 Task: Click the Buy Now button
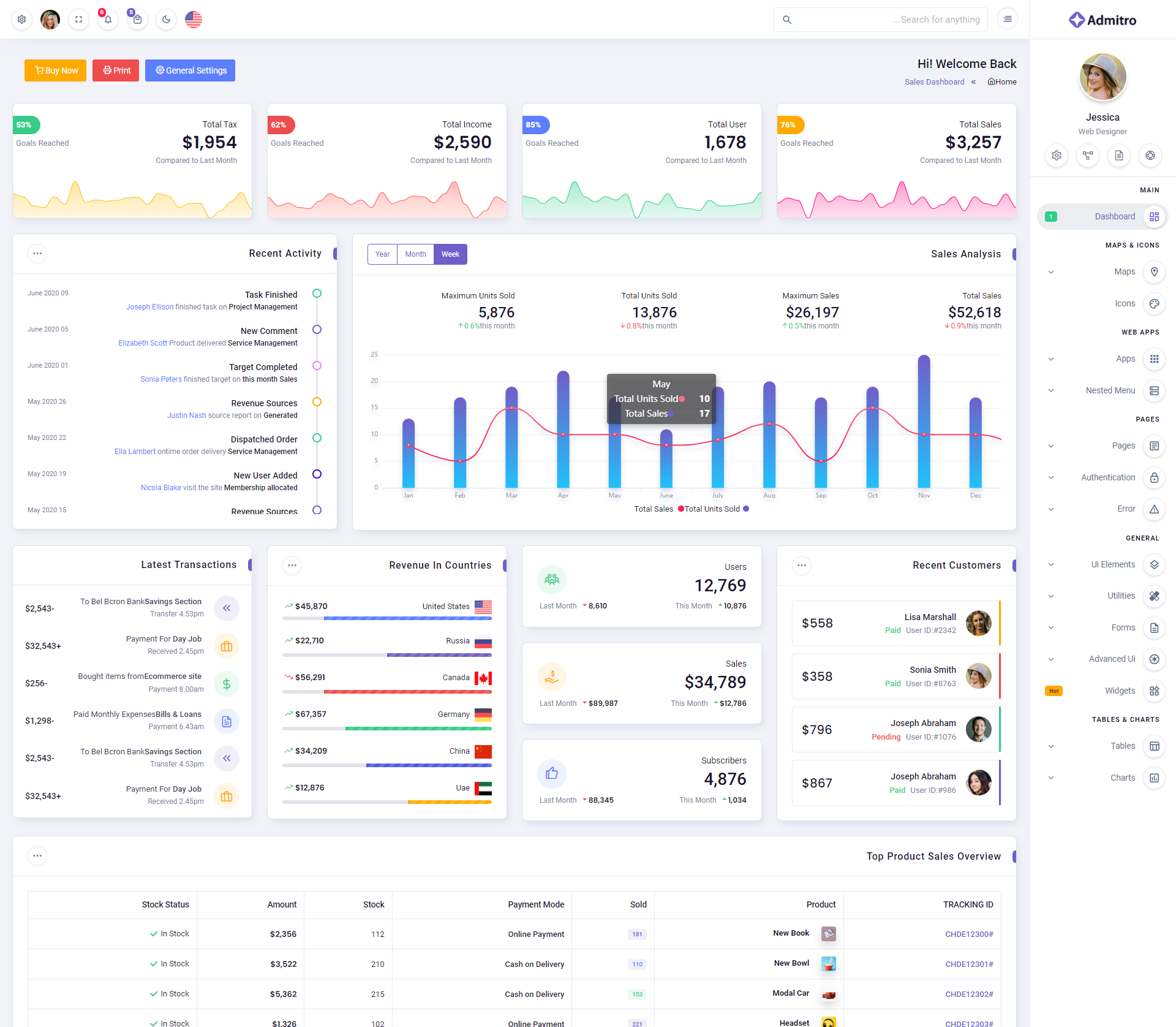56,70
